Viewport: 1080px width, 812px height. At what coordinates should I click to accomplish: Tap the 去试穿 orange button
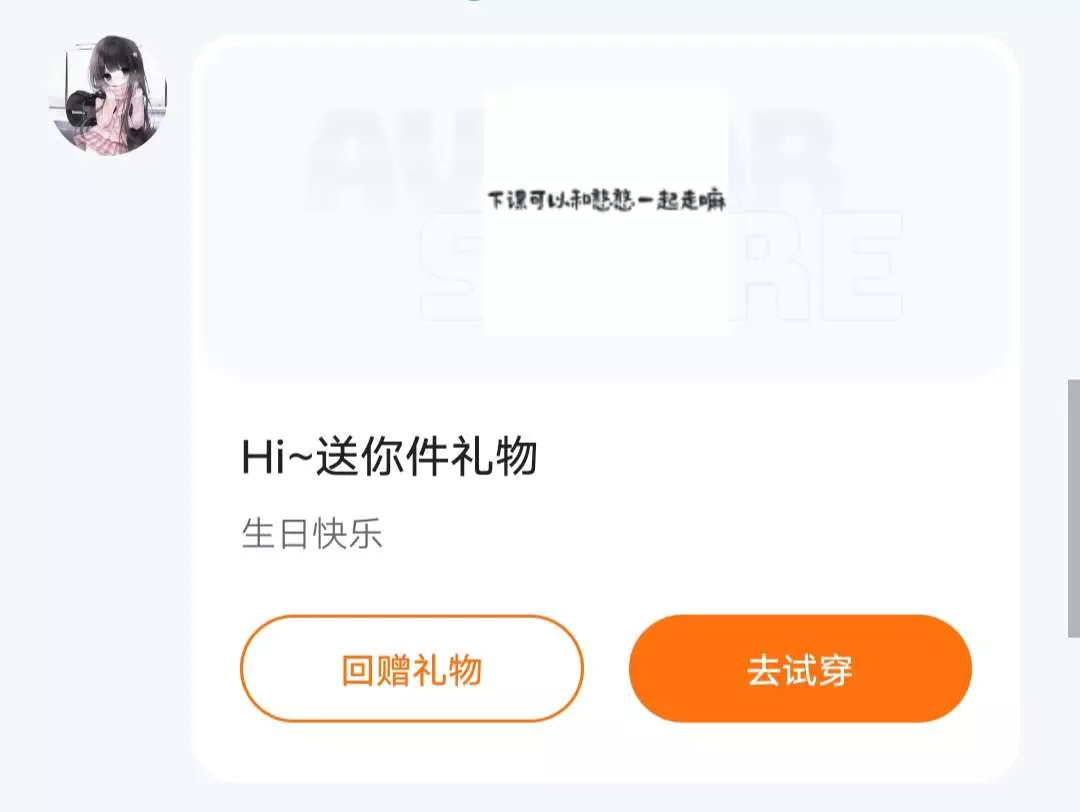click(x=800, y=669)
